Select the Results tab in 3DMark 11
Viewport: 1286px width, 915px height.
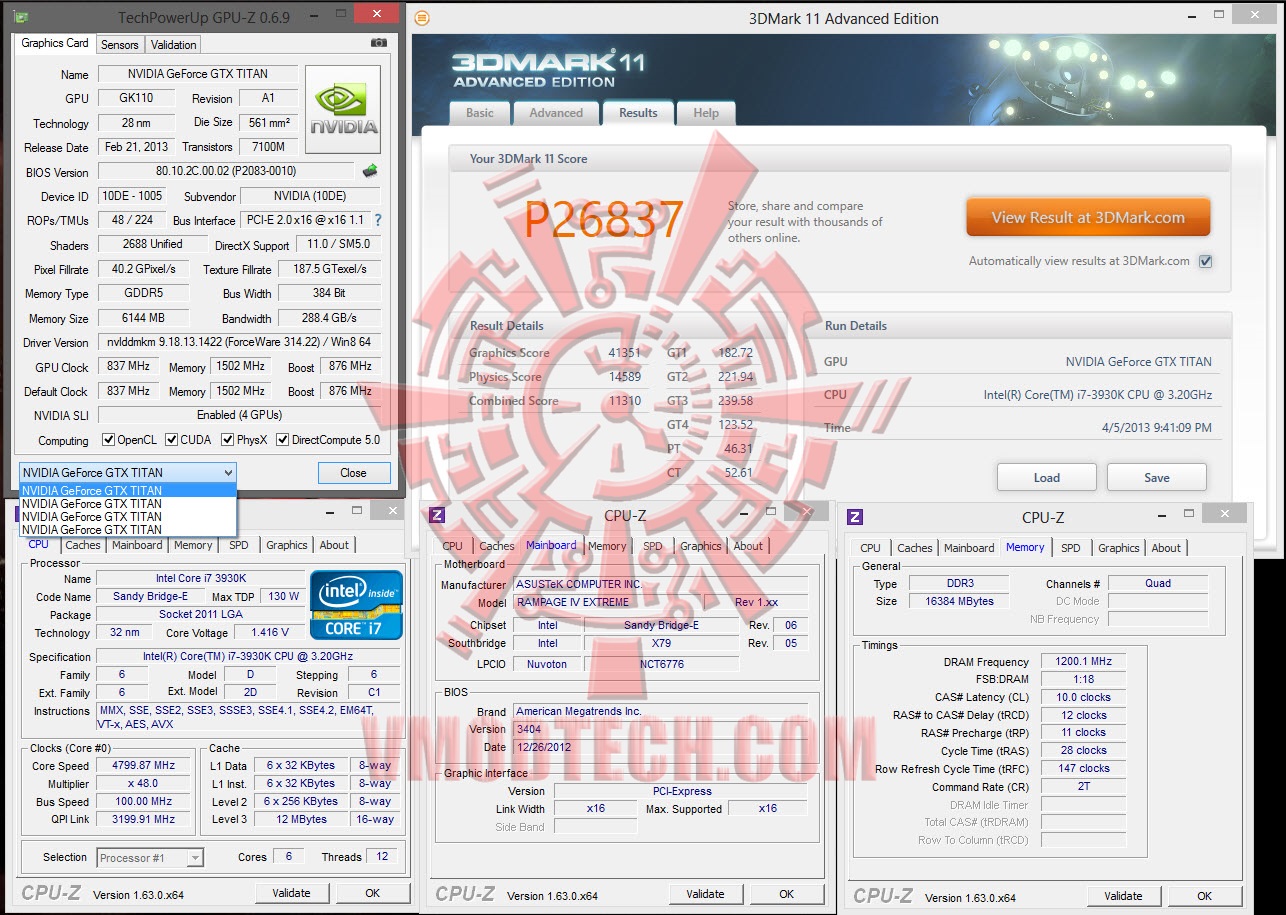638,112
